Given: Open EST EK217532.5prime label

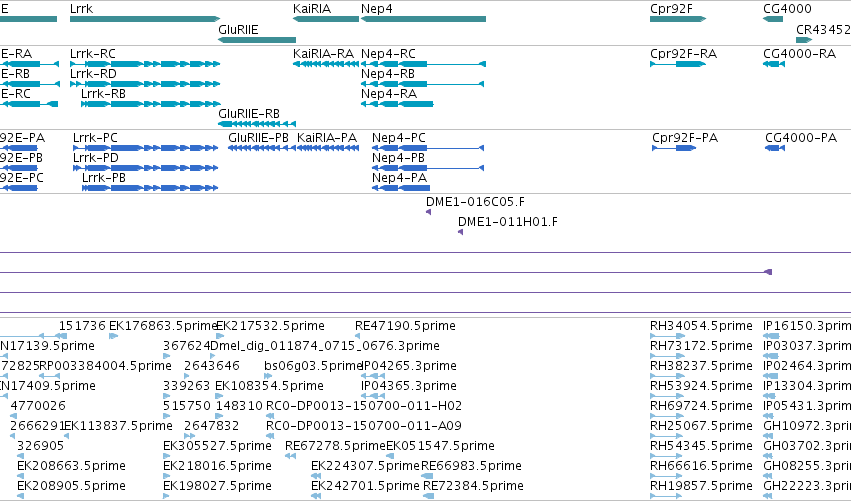Looking at the screenshot, I should [270, 326].
